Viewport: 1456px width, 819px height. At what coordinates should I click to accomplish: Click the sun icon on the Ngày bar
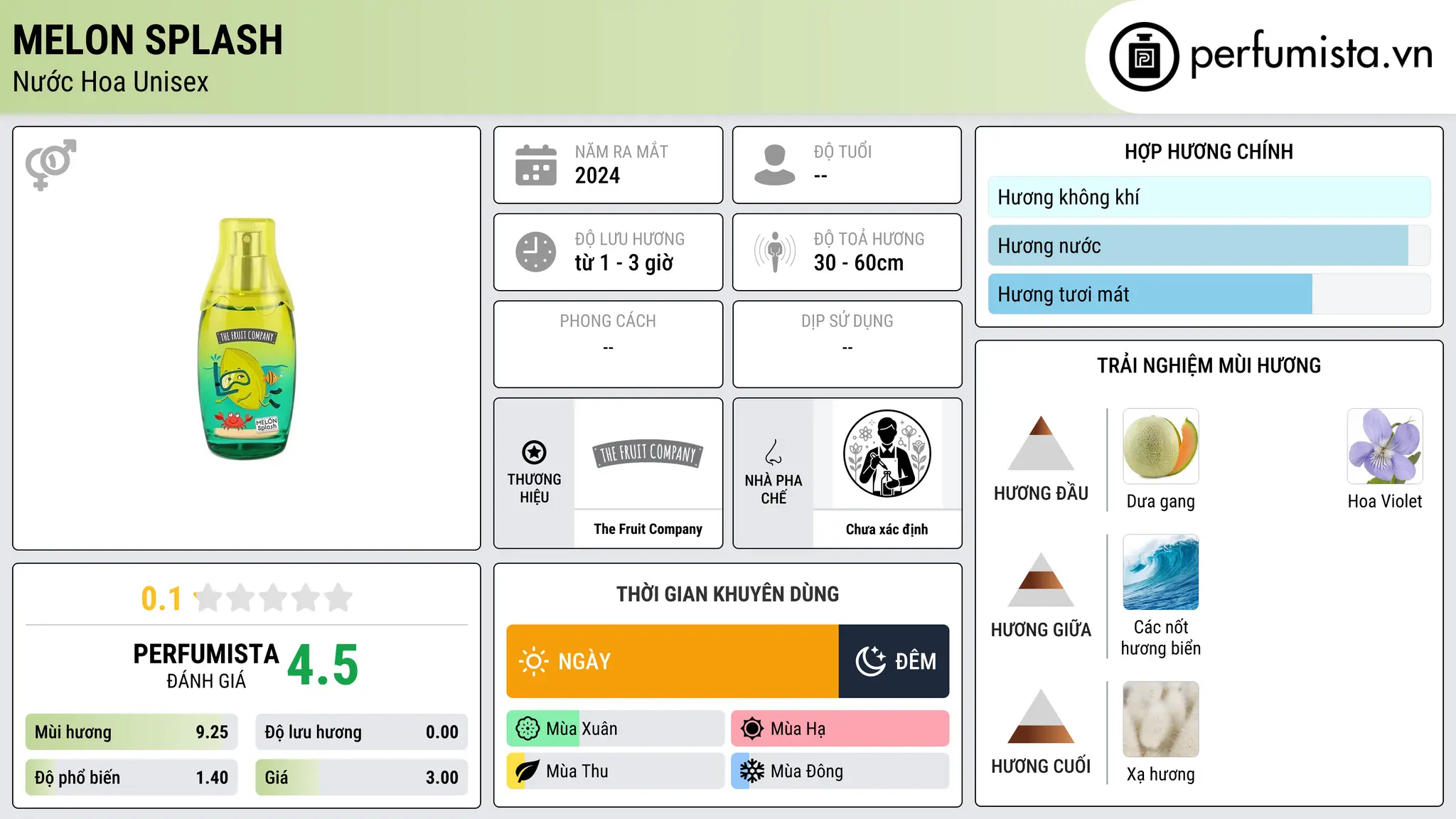pyautogui.click(x=534, y=661)
